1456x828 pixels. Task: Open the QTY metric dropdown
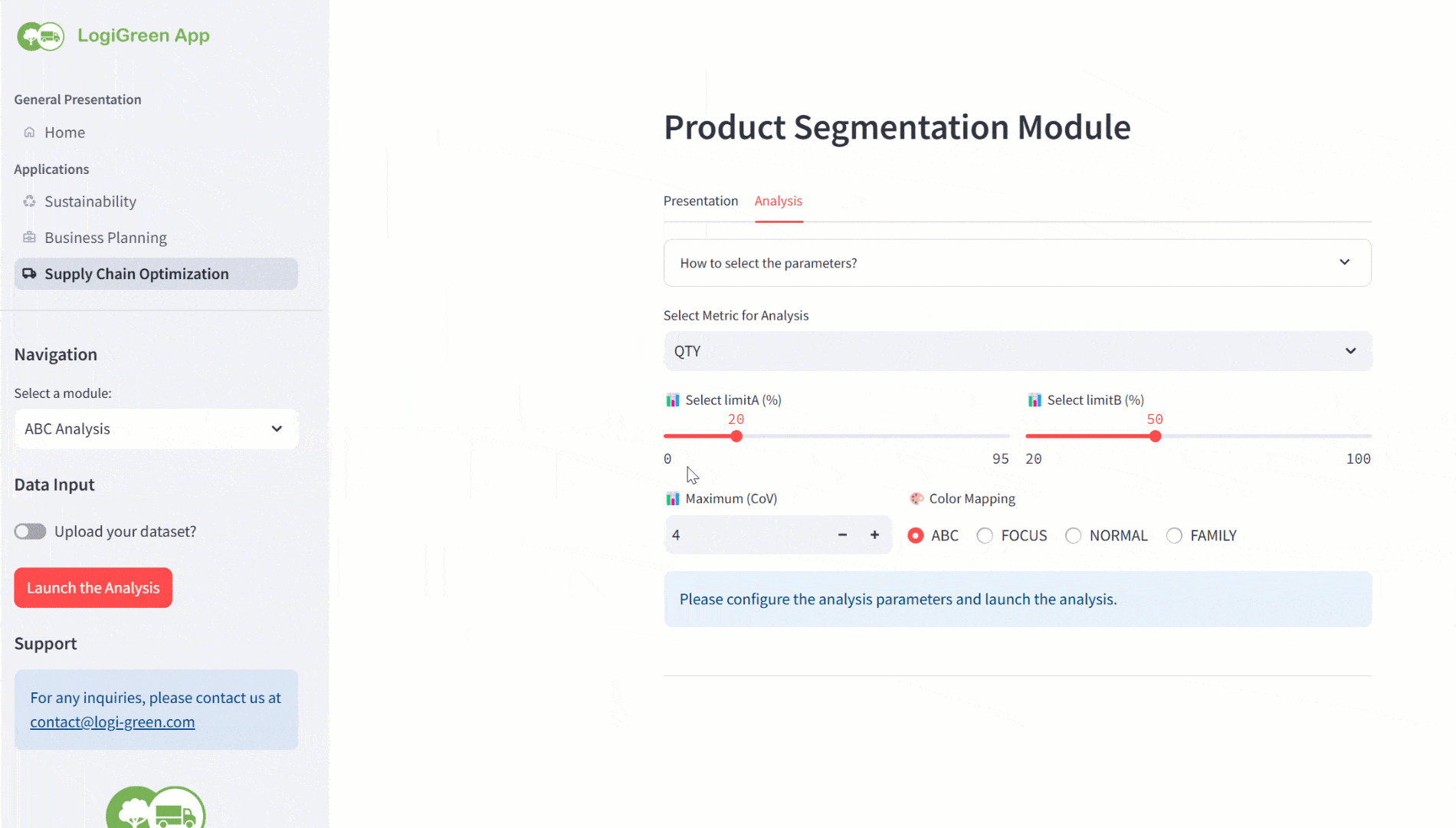pos(1018,350)
